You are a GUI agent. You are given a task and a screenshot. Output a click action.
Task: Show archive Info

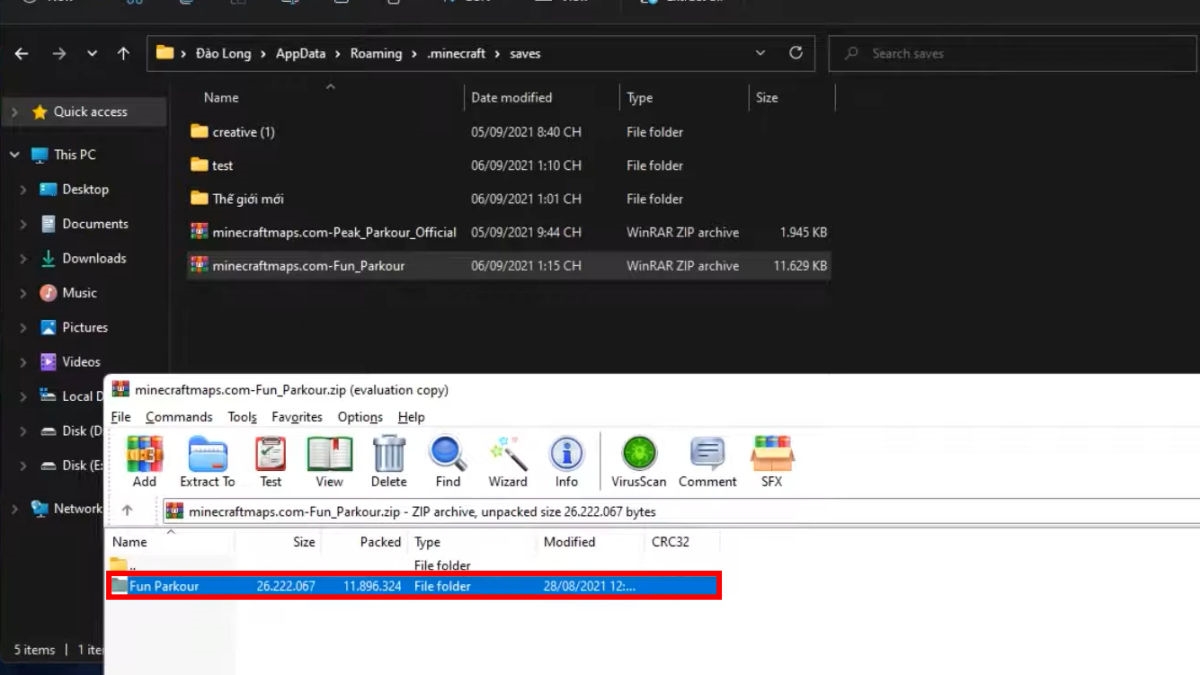tap(566, 461)
